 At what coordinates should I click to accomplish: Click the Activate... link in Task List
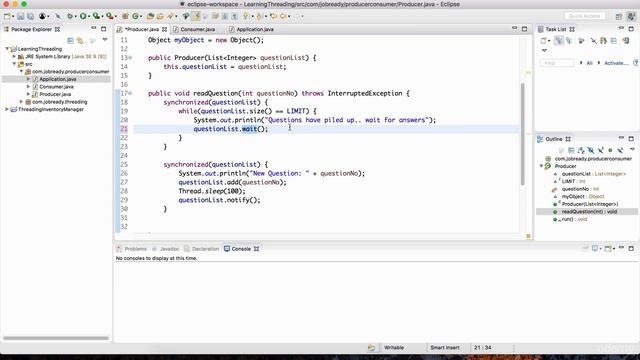[x=616, y=63]
